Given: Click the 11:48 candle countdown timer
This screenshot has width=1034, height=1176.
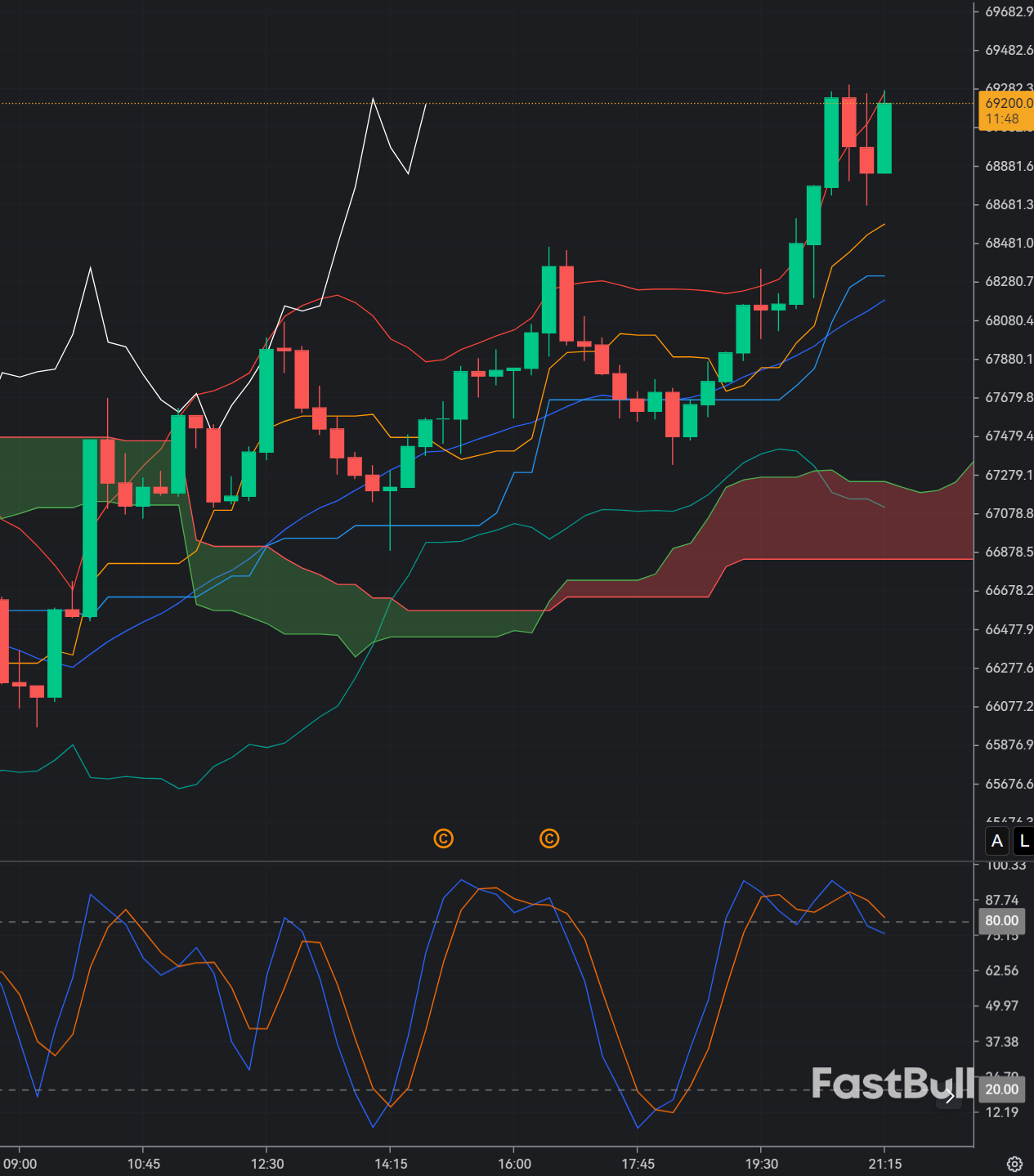Looking at the screenshot, I should [x=1003, y=118].
